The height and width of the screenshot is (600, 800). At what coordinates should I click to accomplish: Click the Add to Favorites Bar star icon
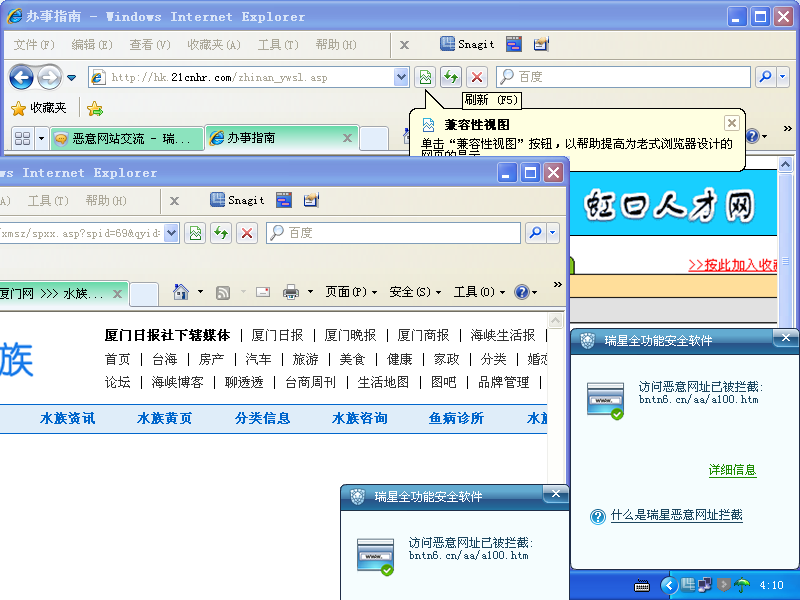click(94, 108)
